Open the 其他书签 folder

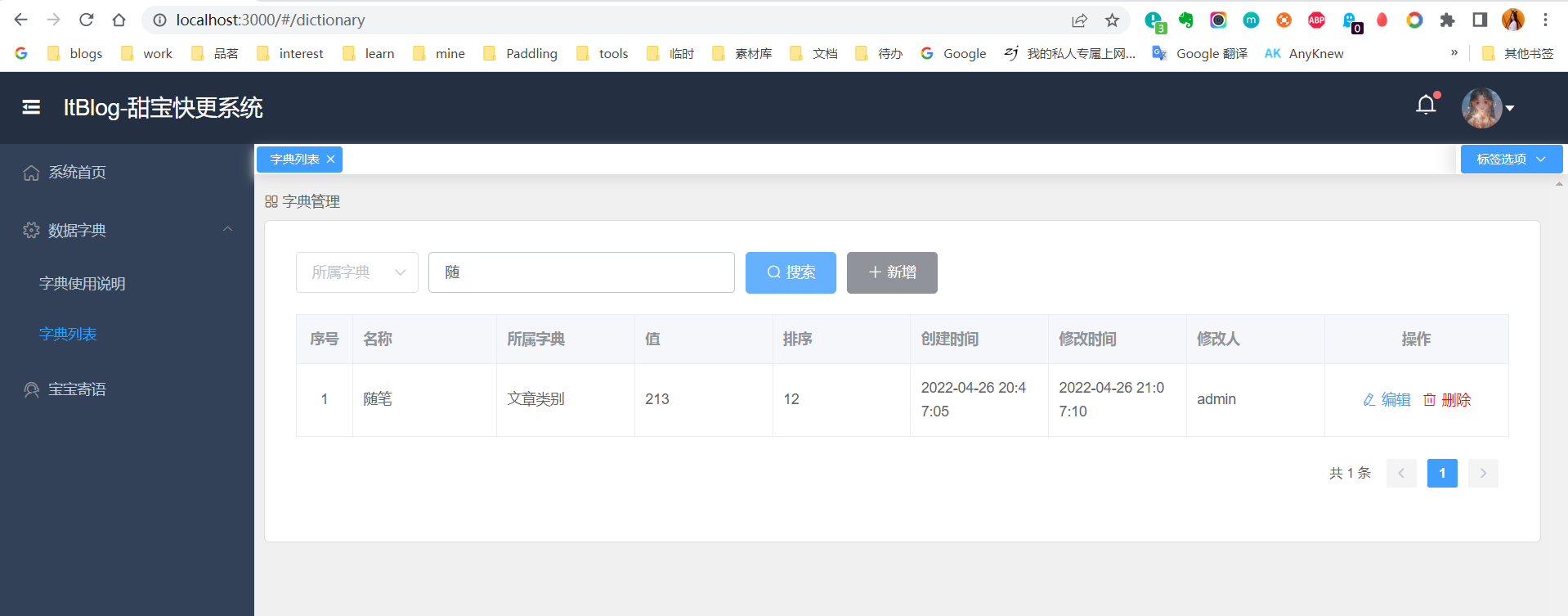point(1518,53)
